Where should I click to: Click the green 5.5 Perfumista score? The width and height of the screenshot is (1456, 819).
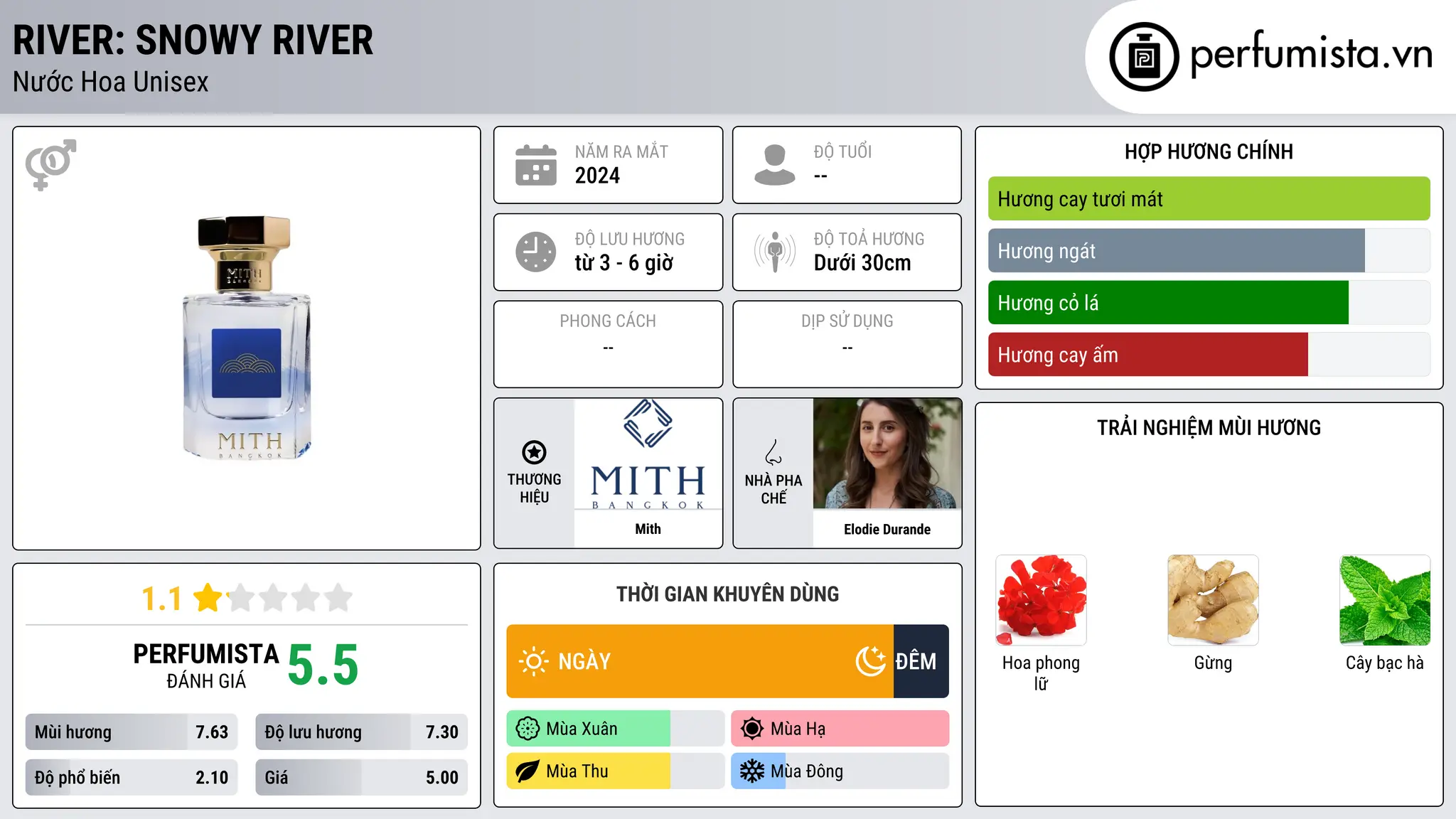(x=323, y=665)
